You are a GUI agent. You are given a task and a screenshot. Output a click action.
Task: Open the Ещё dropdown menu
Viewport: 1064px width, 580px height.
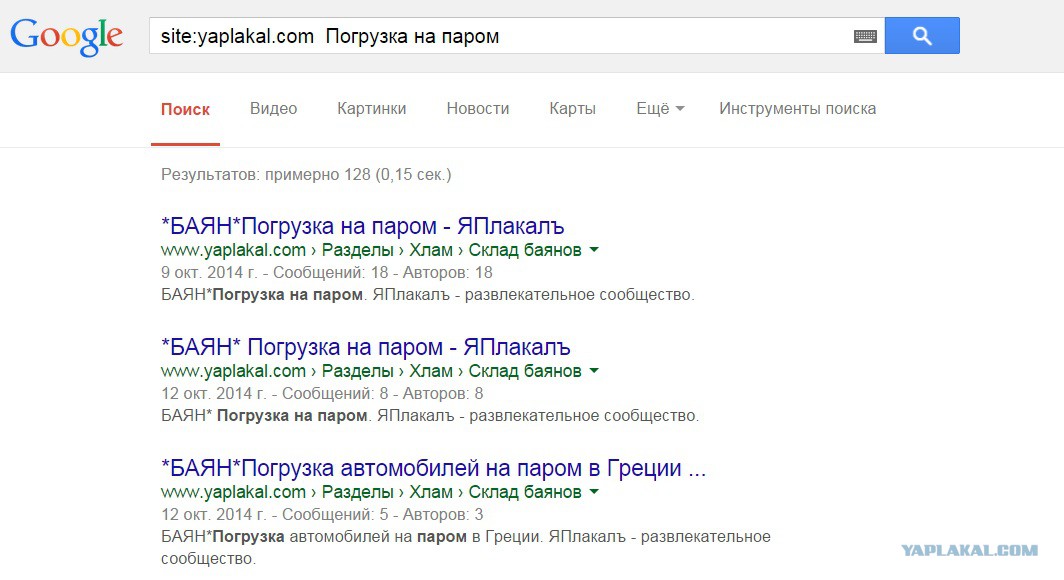coord(660,109)
